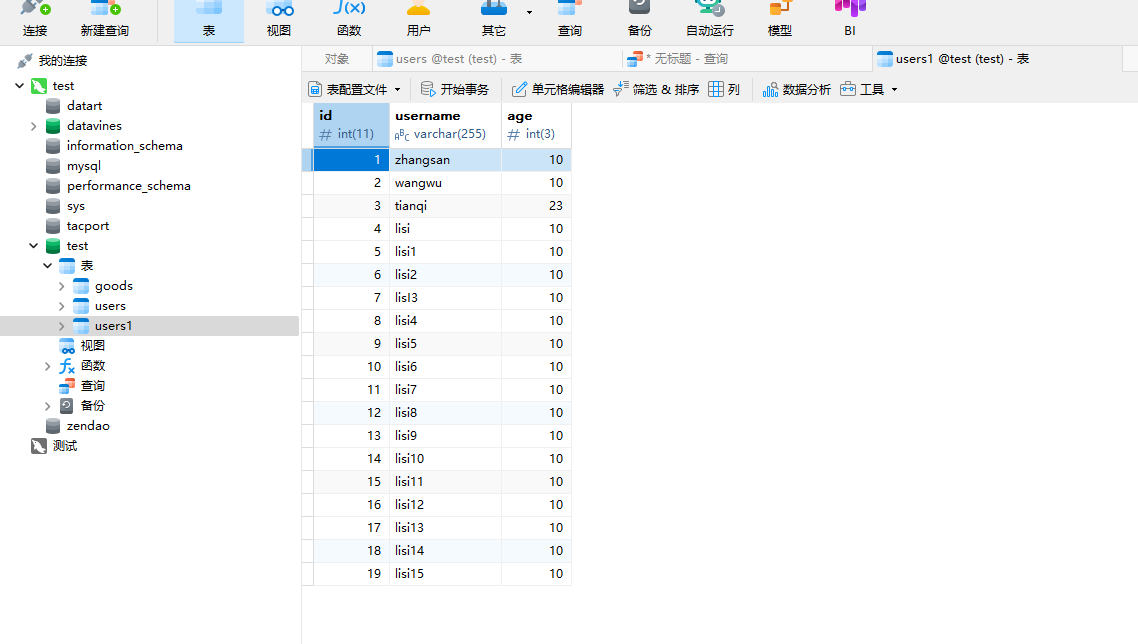Open the 备份 (Backup) toolbar icon
Screen dimensions: 1138x644
click(x=639, y=18)
